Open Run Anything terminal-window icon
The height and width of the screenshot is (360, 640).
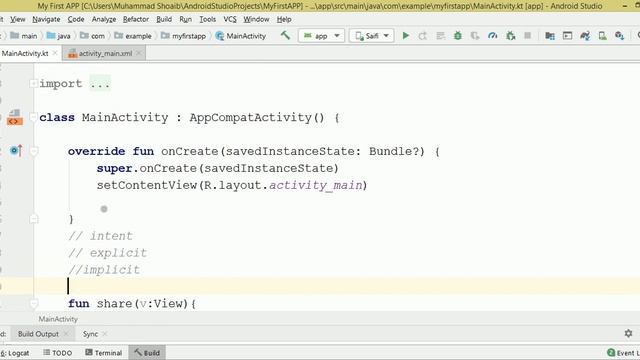pos(567,36)
